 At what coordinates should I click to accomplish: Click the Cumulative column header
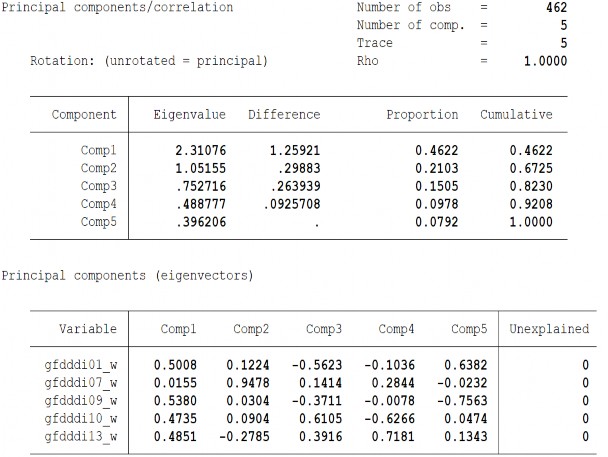pyautogui.click(x=515, y=114)
